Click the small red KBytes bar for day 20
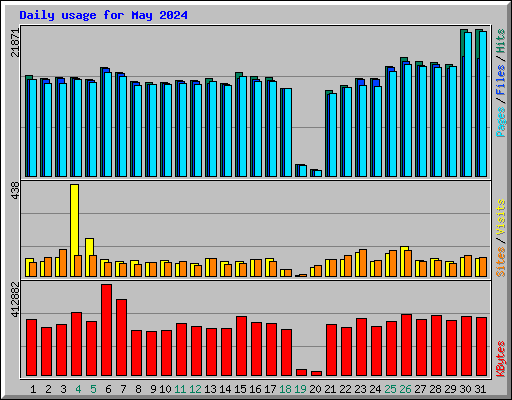Viewport: 512px width, 400px height. click(316, 373)
